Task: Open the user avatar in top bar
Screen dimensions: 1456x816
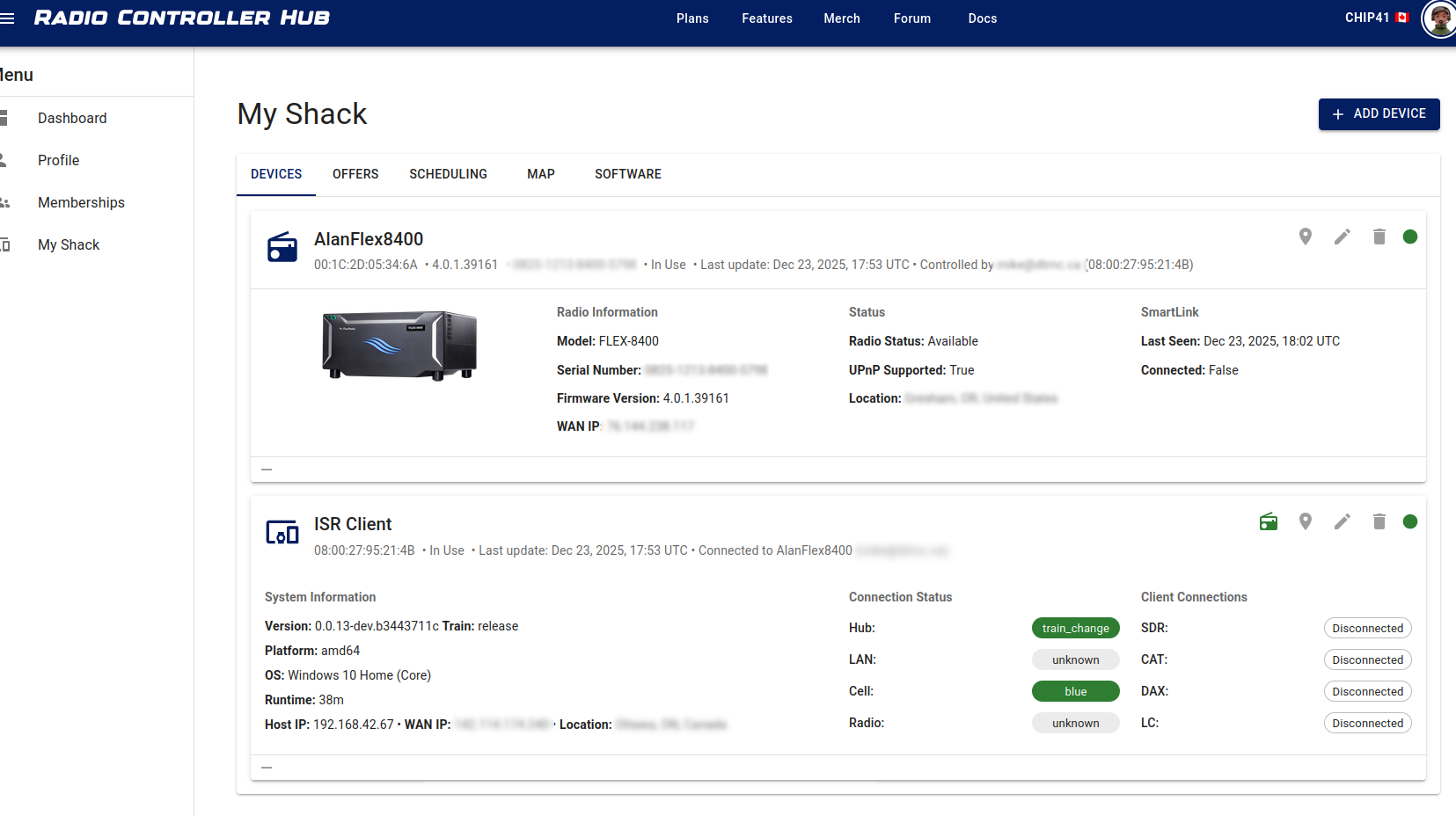Action: point(1439,18)
